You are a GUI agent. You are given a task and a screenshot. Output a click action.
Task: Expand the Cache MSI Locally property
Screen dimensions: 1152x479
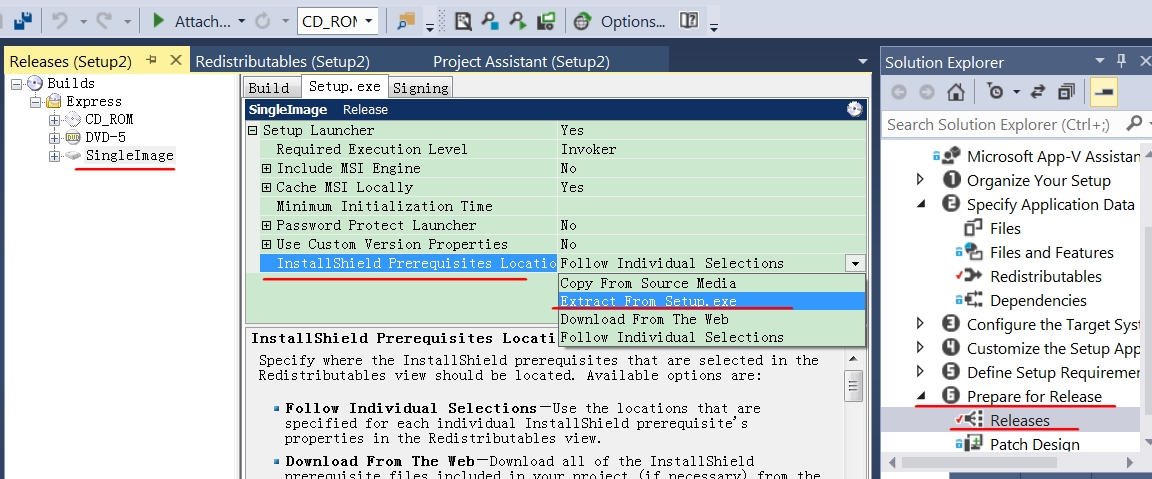[267, 187]
